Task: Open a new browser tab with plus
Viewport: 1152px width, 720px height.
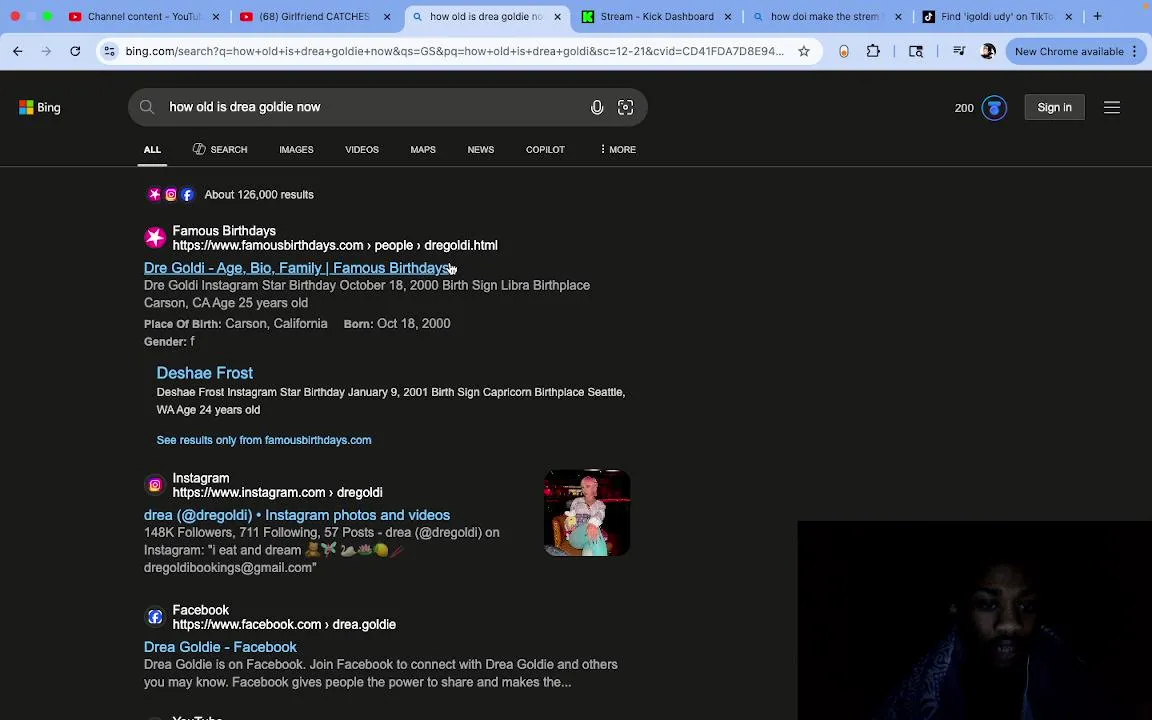Action: 1097,16
